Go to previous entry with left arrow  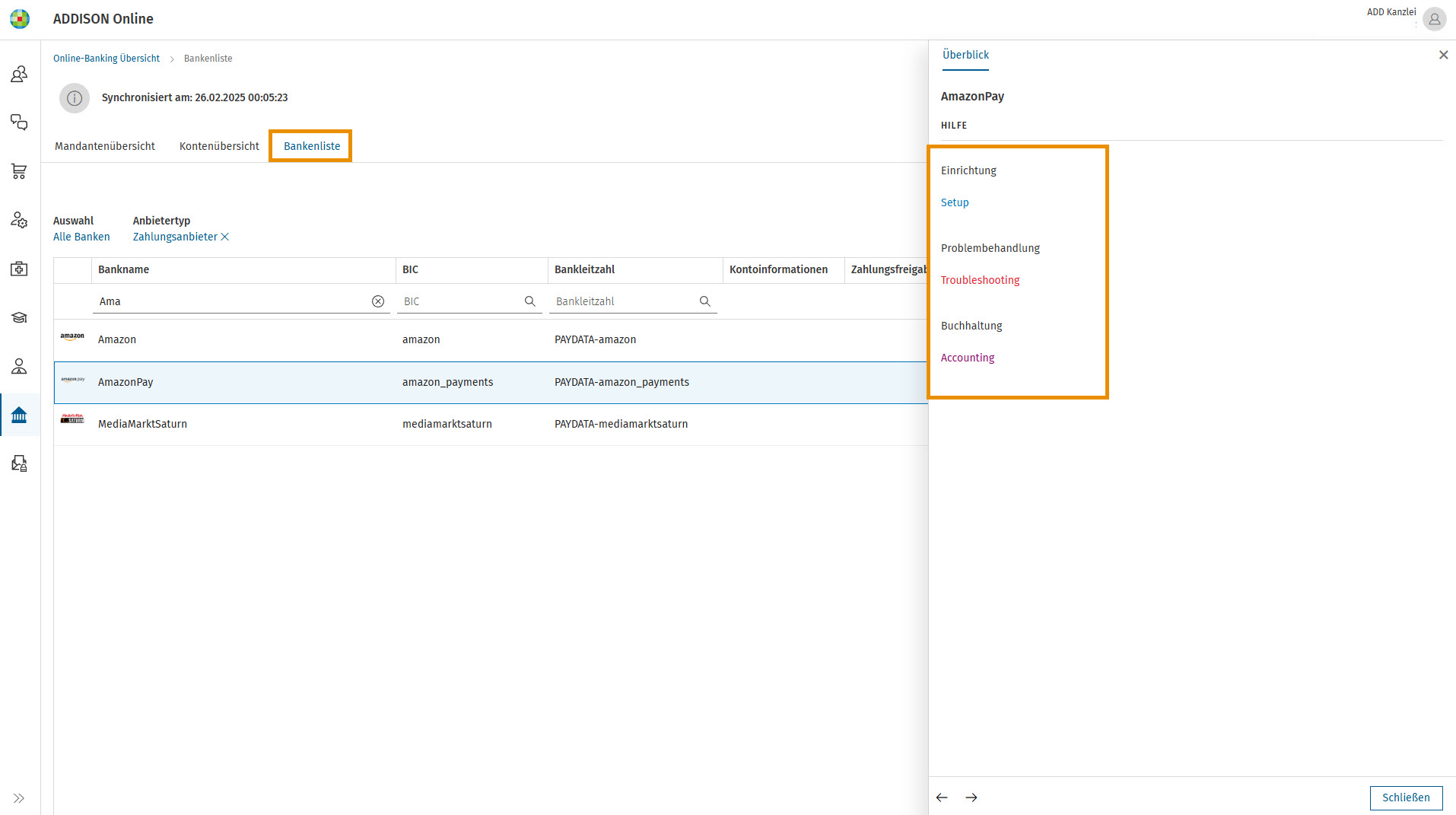coord(942,797)
